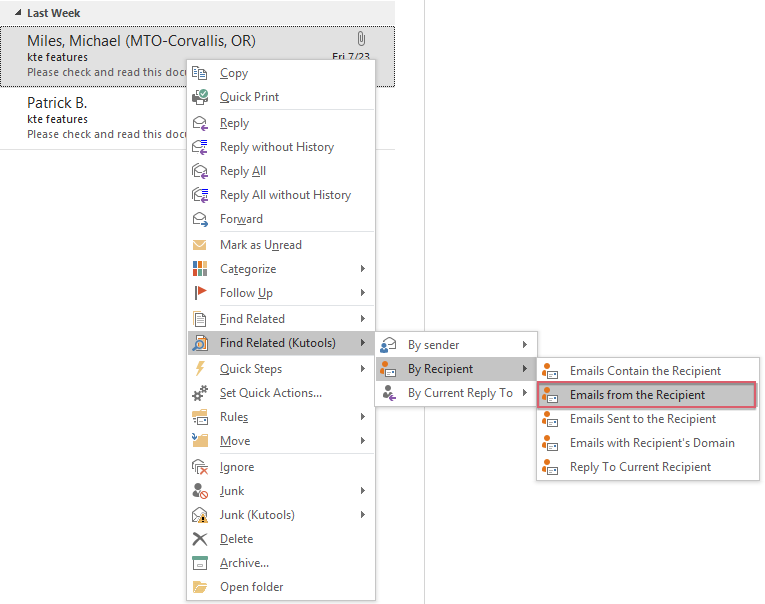Screen dimensions: 765x604
Task: Click the Reply All envelope icon
Action: pos(200,171)
